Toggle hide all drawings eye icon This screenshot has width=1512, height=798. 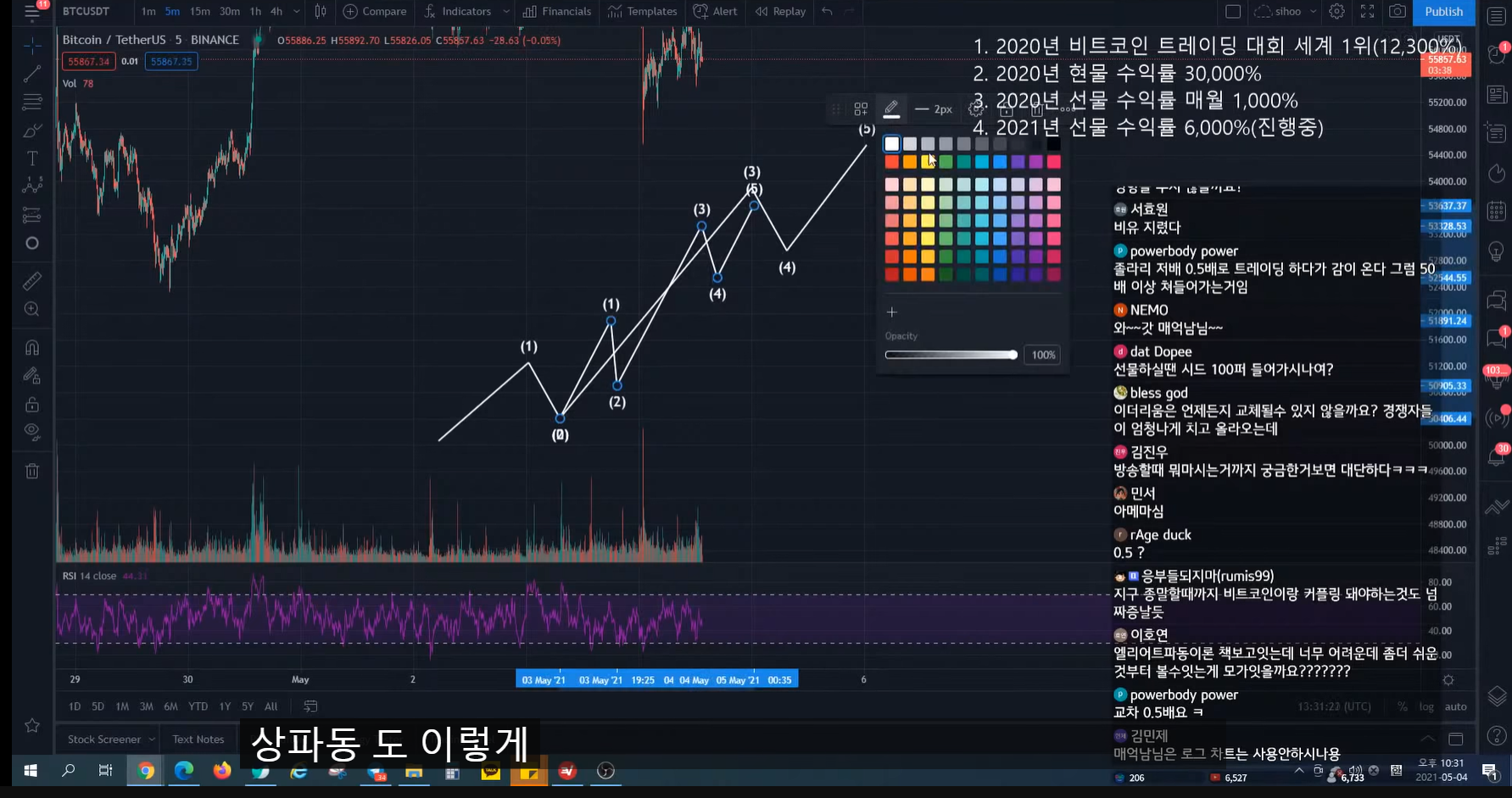pos(32,432)
